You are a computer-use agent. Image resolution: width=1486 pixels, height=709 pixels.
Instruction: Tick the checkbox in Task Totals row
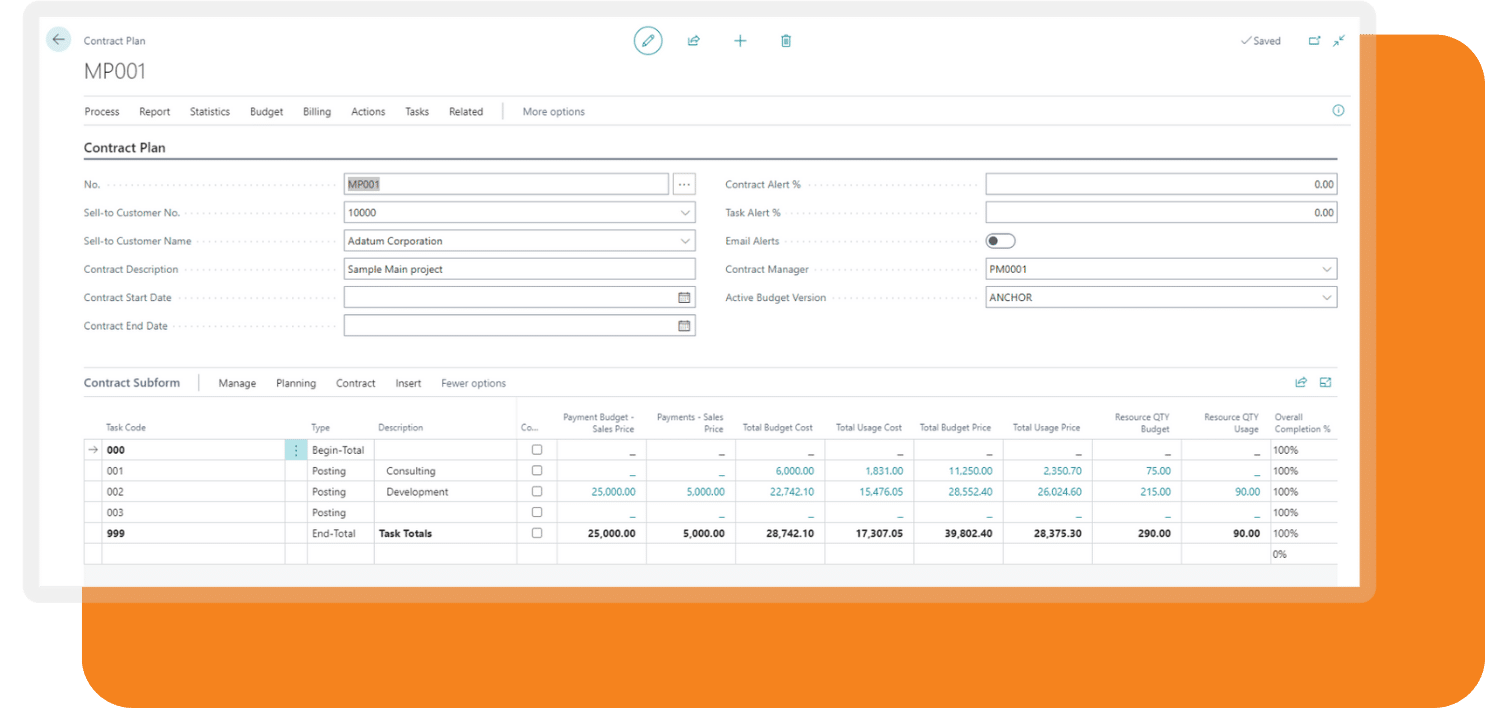(x=537, y=533)
